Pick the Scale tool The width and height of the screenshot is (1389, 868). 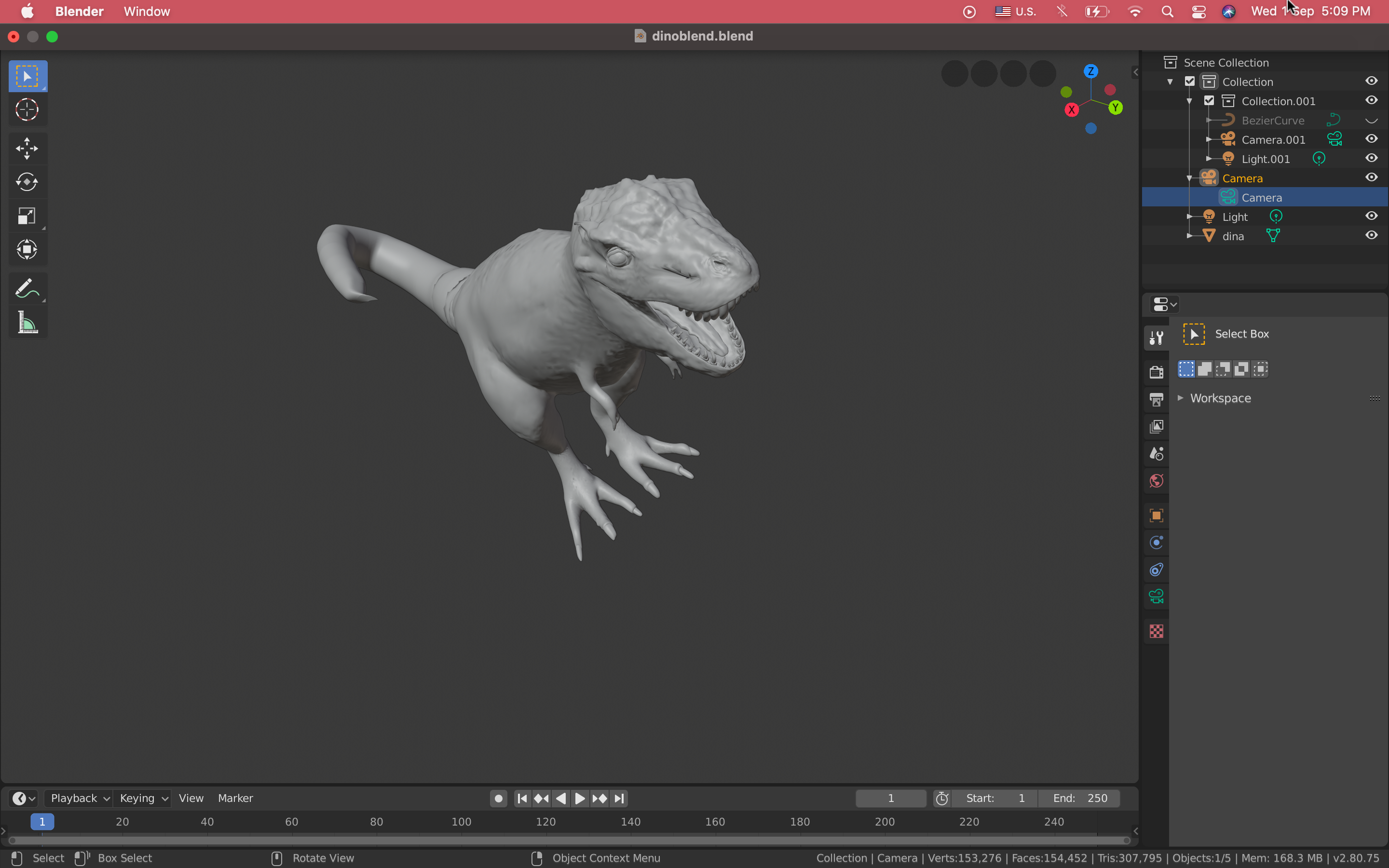(27, 216)
